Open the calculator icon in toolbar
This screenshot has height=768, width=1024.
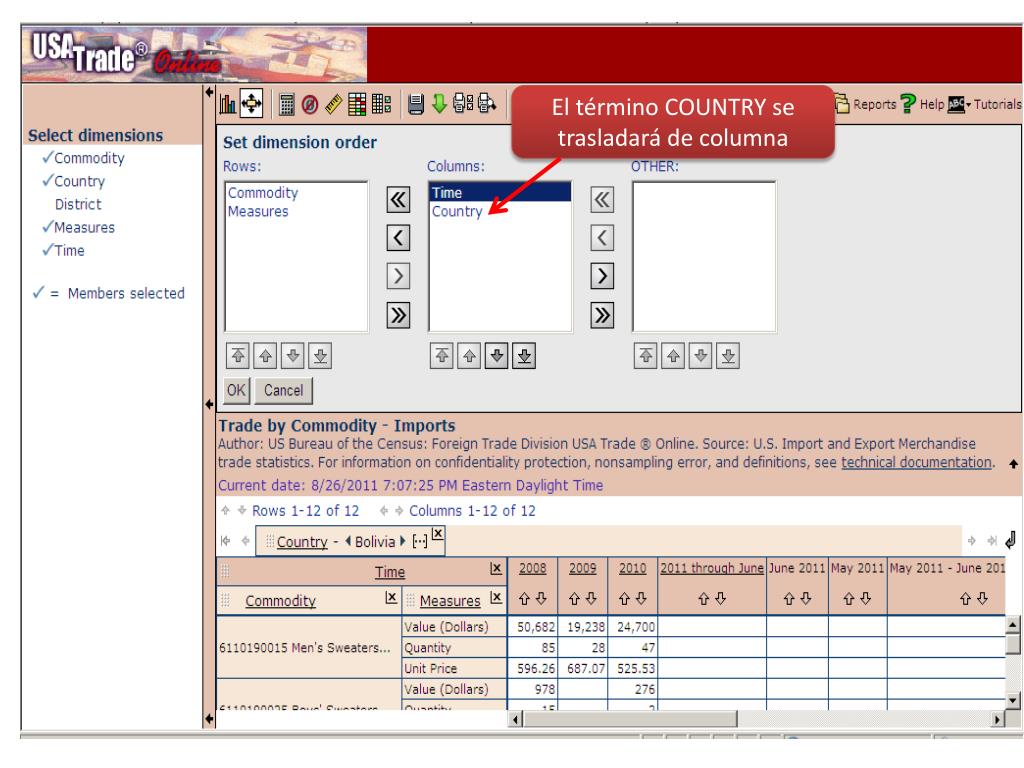coord(286,104)
